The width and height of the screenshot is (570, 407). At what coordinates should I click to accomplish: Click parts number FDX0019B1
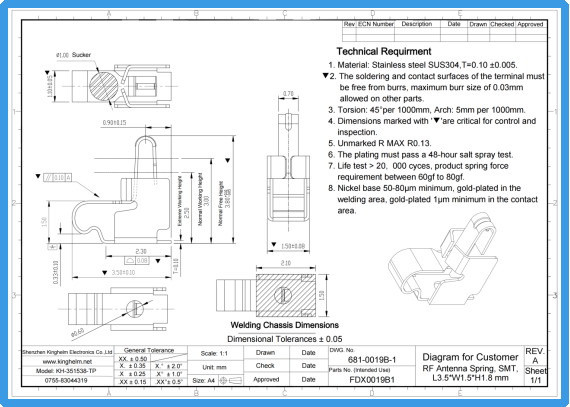point(372,380)
